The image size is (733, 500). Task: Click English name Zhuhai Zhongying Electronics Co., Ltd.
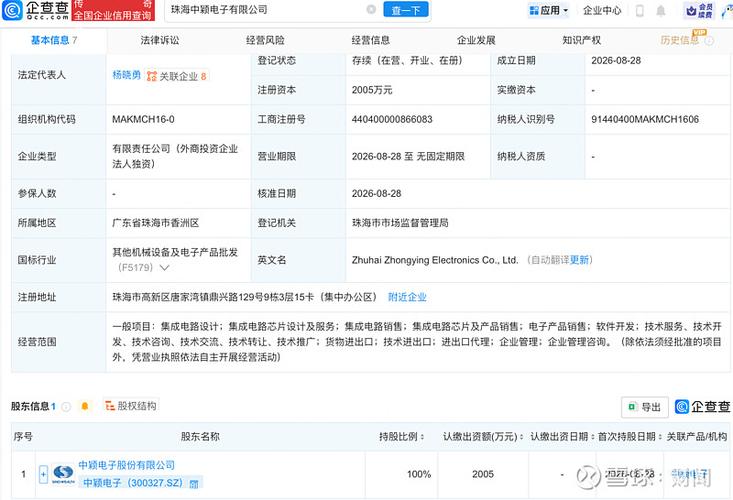tap(435, 260)
